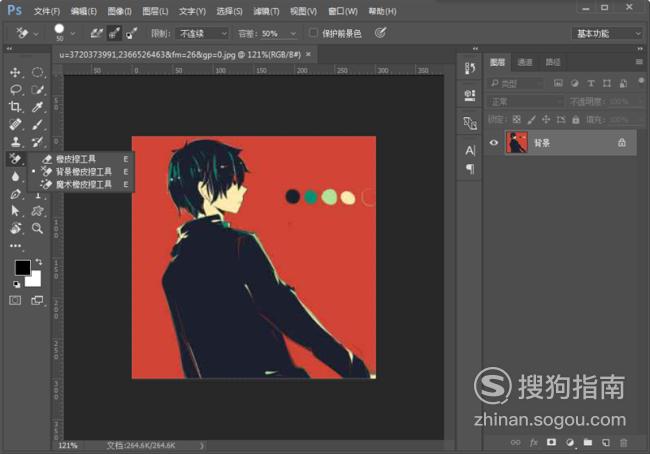Click the active Background Eraser tool in toolbox
Screen dimensions: 650x454
[x=15, y=158]
